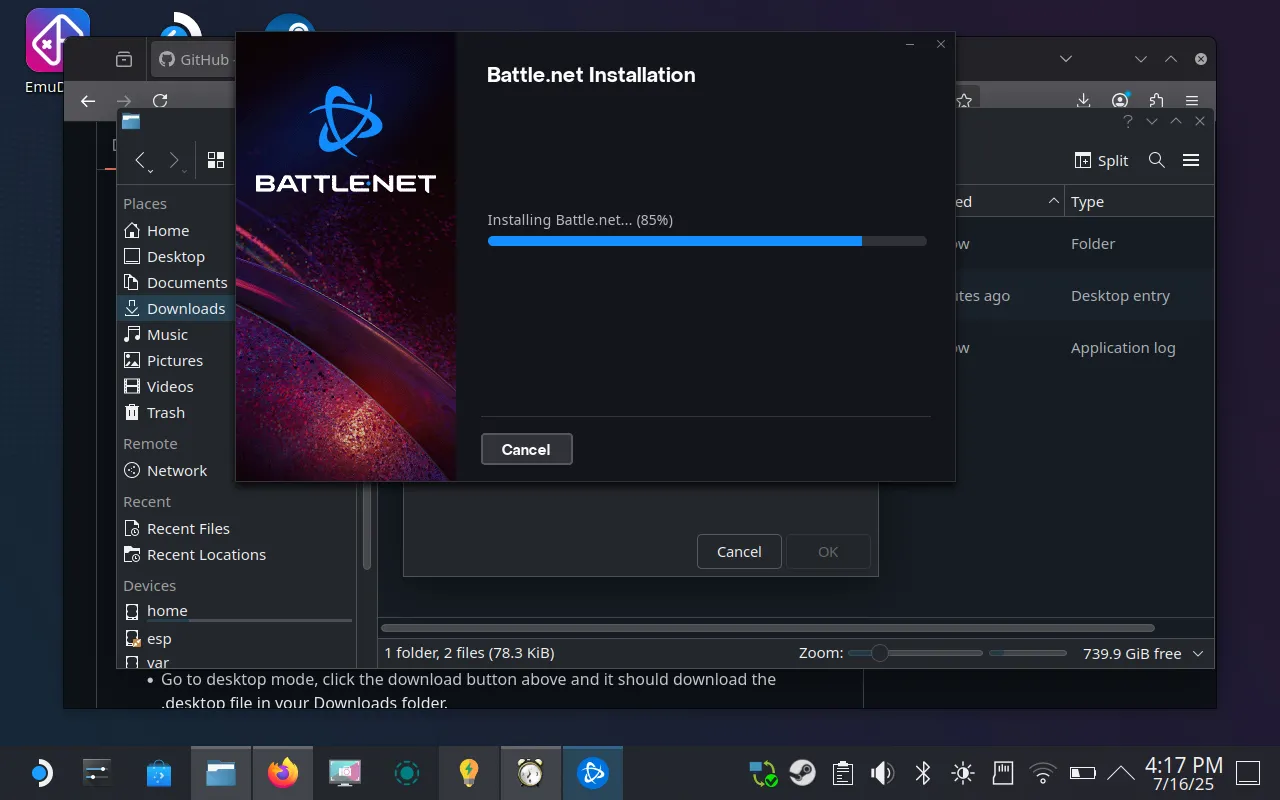Select the esp device in the sidebar

coord(158,638)
